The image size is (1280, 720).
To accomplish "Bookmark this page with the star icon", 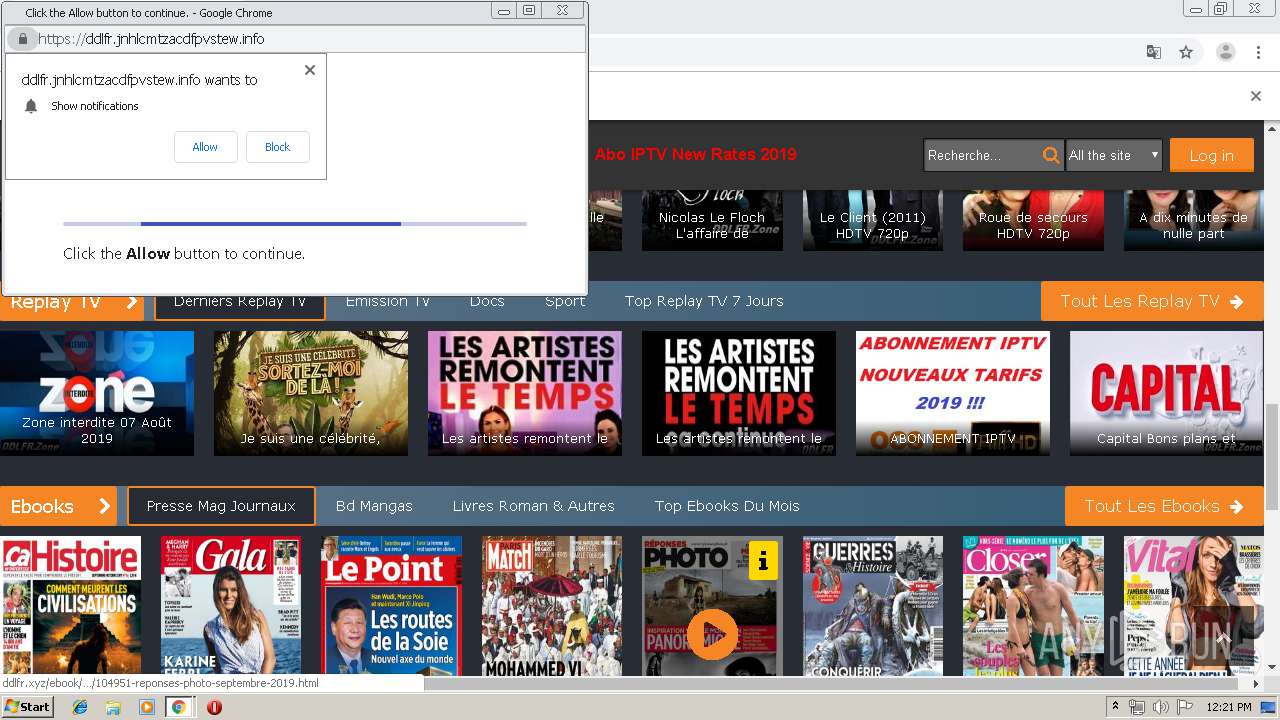I will pos(1186,52).
